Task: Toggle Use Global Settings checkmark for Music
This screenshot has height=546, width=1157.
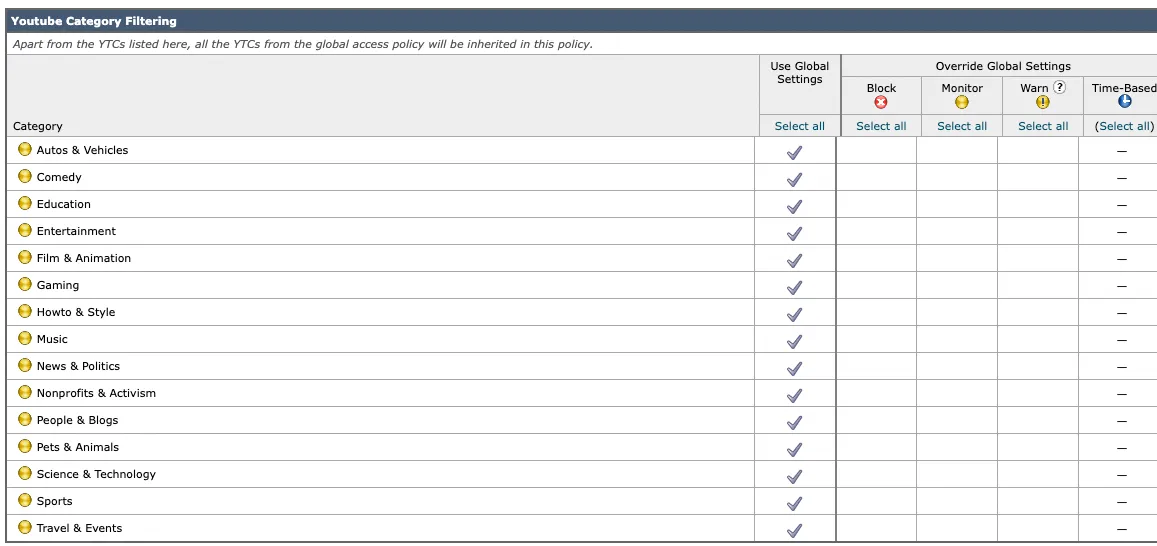Action: point(795,341)
